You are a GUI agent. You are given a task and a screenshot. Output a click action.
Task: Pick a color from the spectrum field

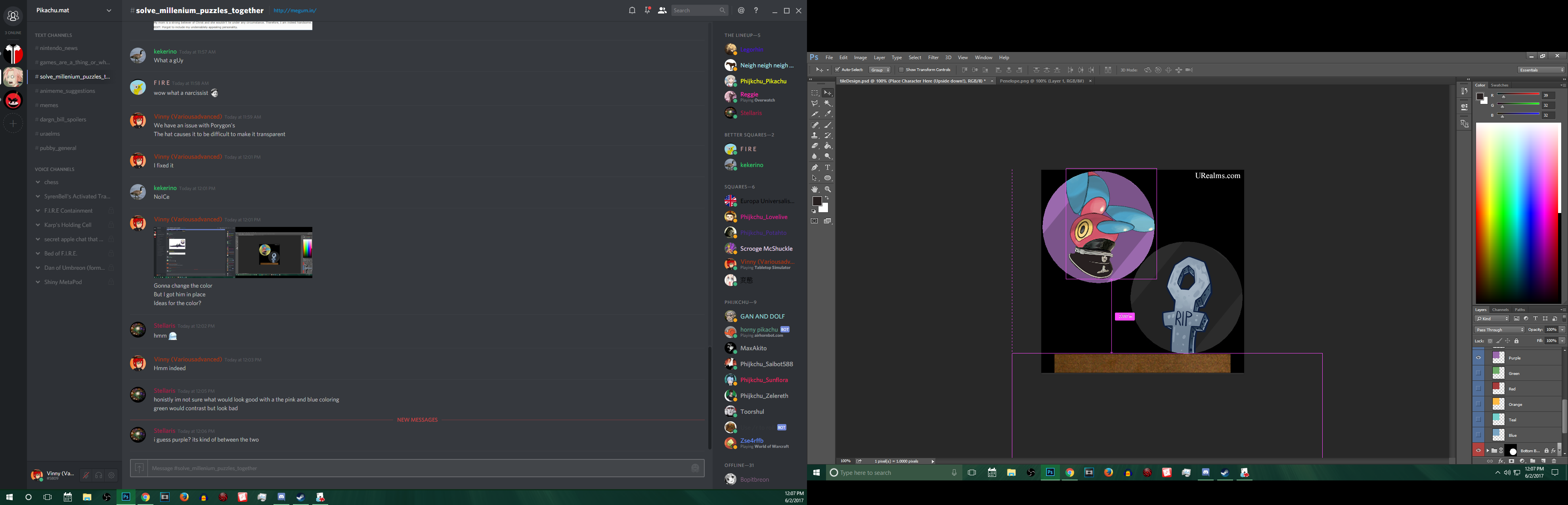pos(1518,213)
